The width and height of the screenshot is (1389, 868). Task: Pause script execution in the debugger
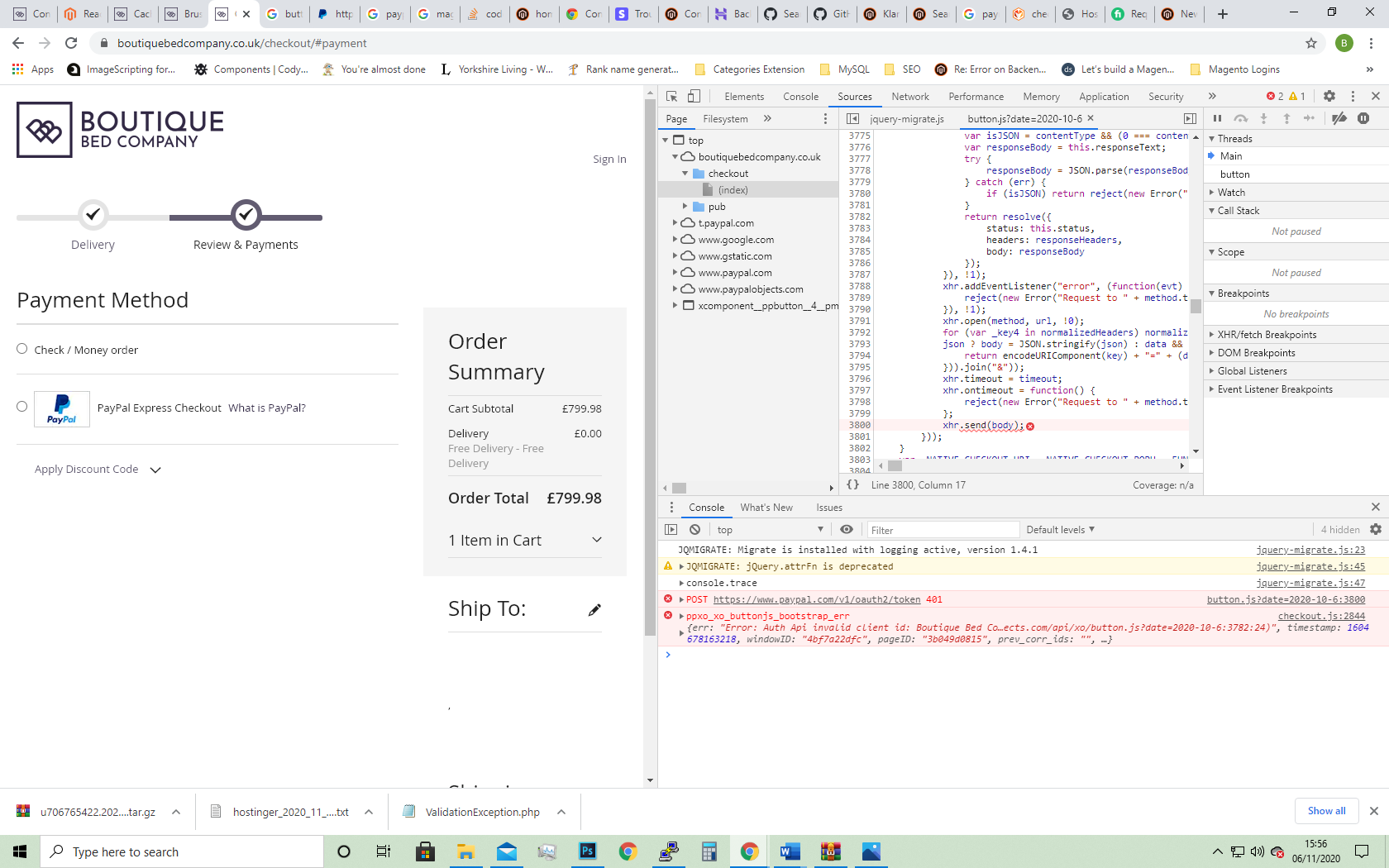(1217, 118)
